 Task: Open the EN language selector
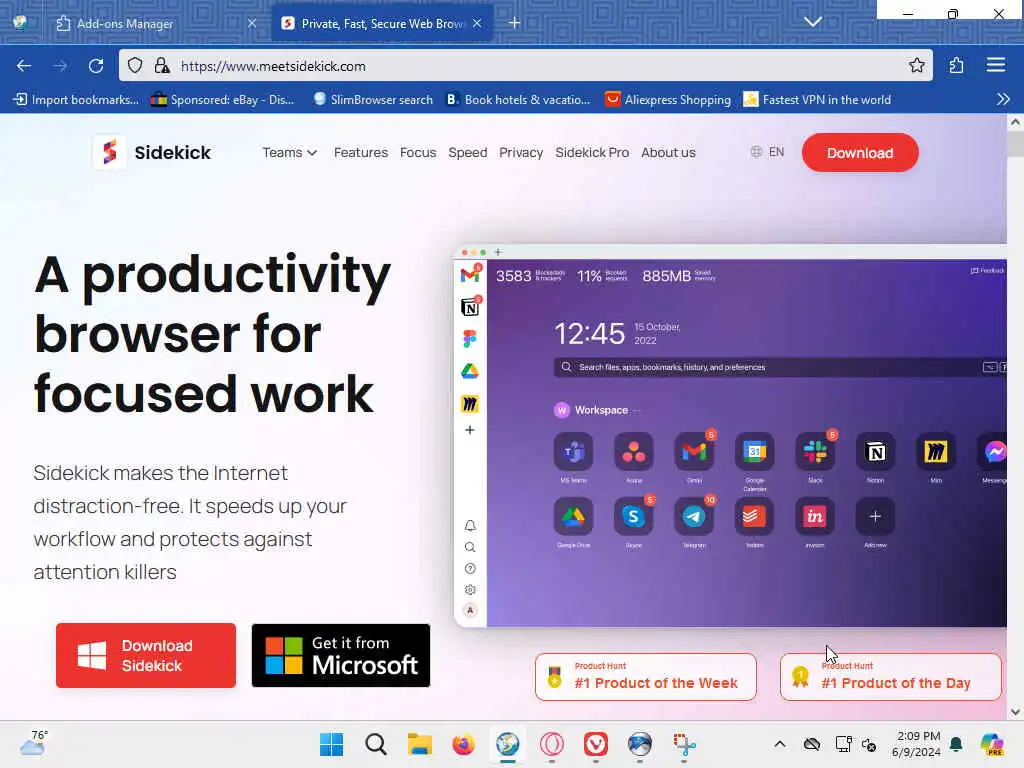767,152
